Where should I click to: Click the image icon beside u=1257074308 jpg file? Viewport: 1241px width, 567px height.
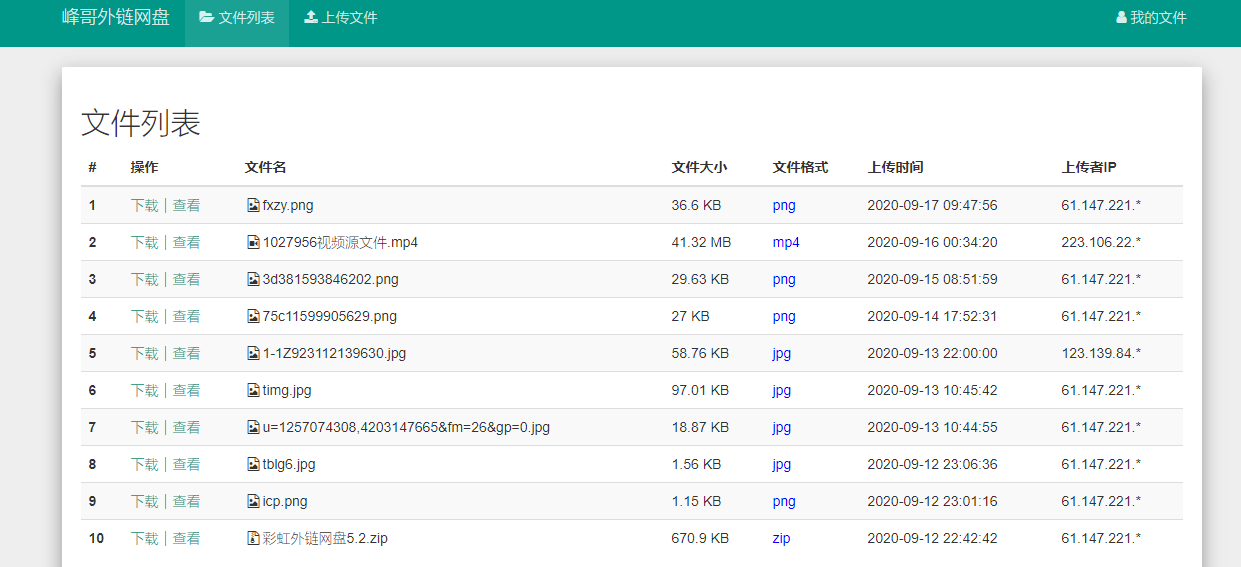[253, 427]
